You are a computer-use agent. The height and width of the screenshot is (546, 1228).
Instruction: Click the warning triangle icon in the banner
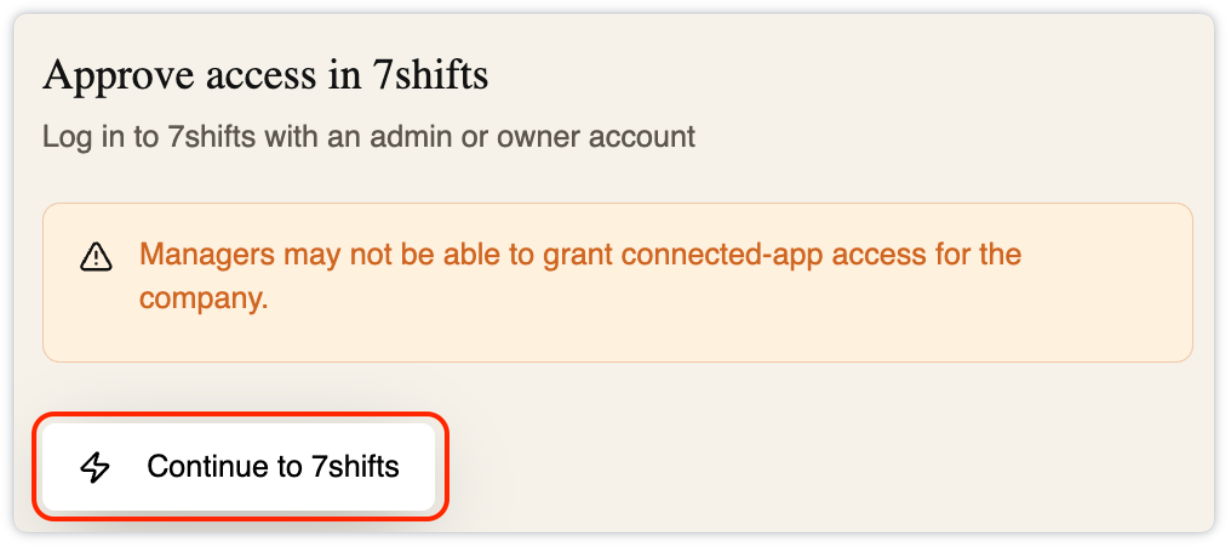point(96,258)
